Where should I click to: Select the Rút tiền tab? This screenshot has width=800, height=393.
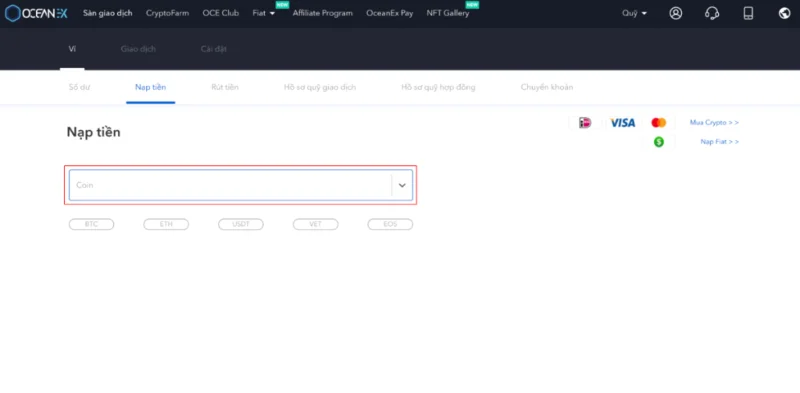225,87
